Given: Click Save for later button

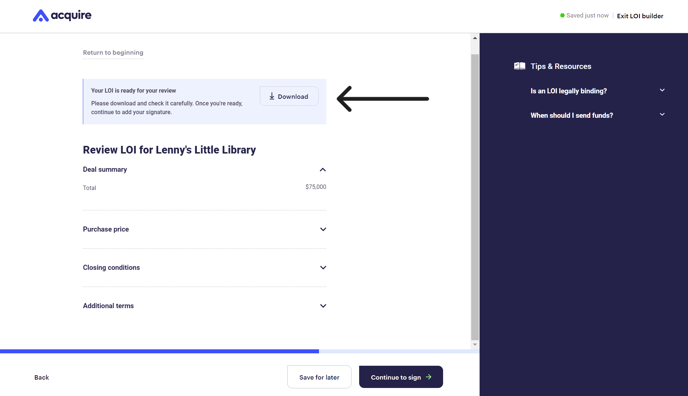Looking at the screenshot, I should [x=319, y=377].
